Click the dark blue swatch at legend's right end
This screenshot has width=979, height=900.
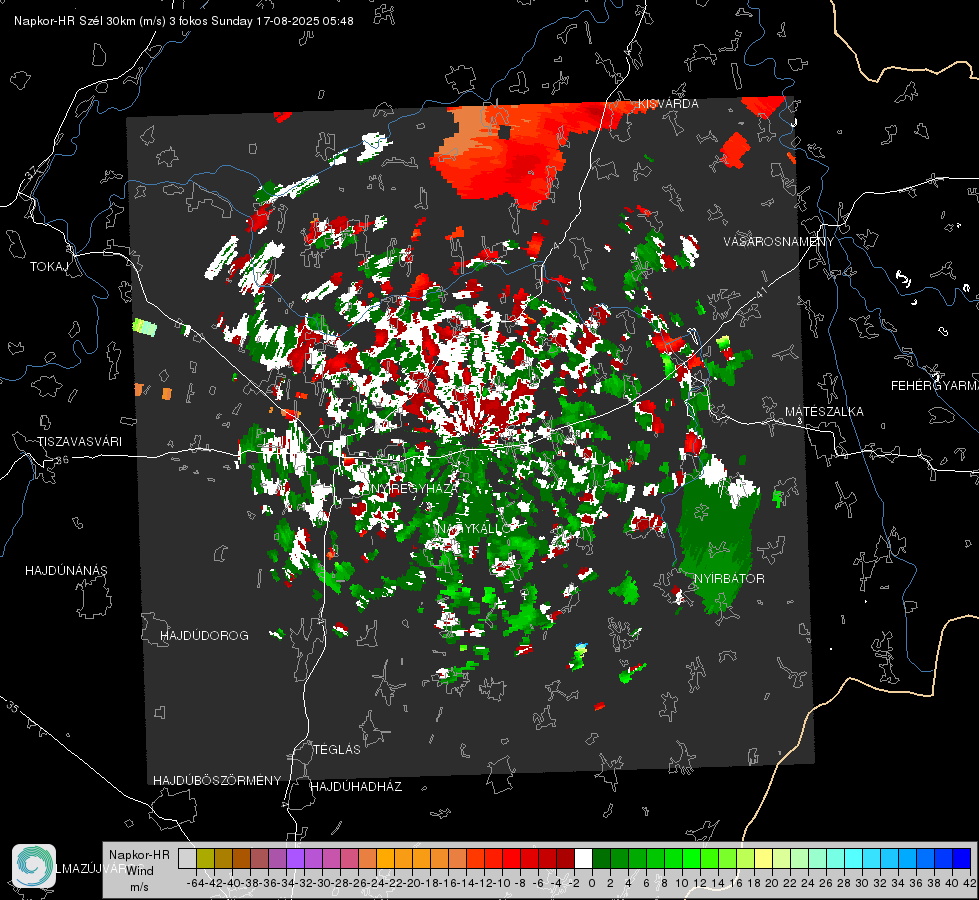point(962,859)
